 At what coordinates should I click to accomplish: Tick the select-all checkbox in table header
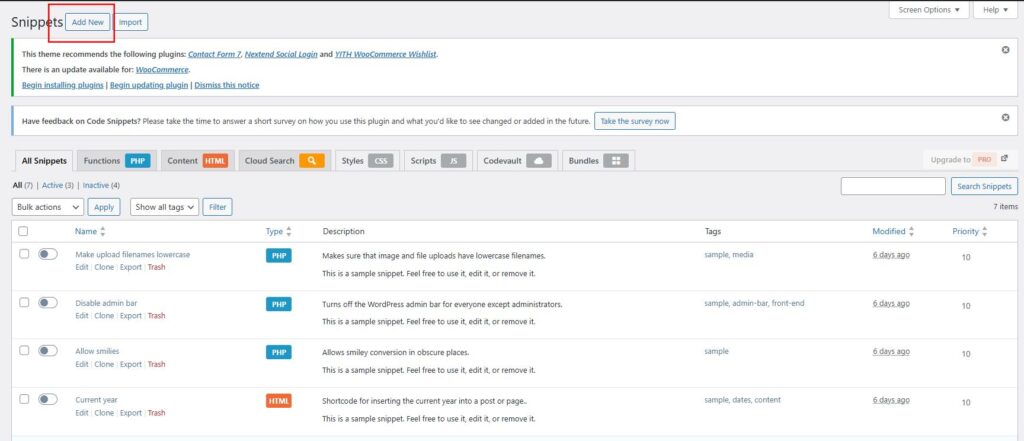click(x=24, y=231)
